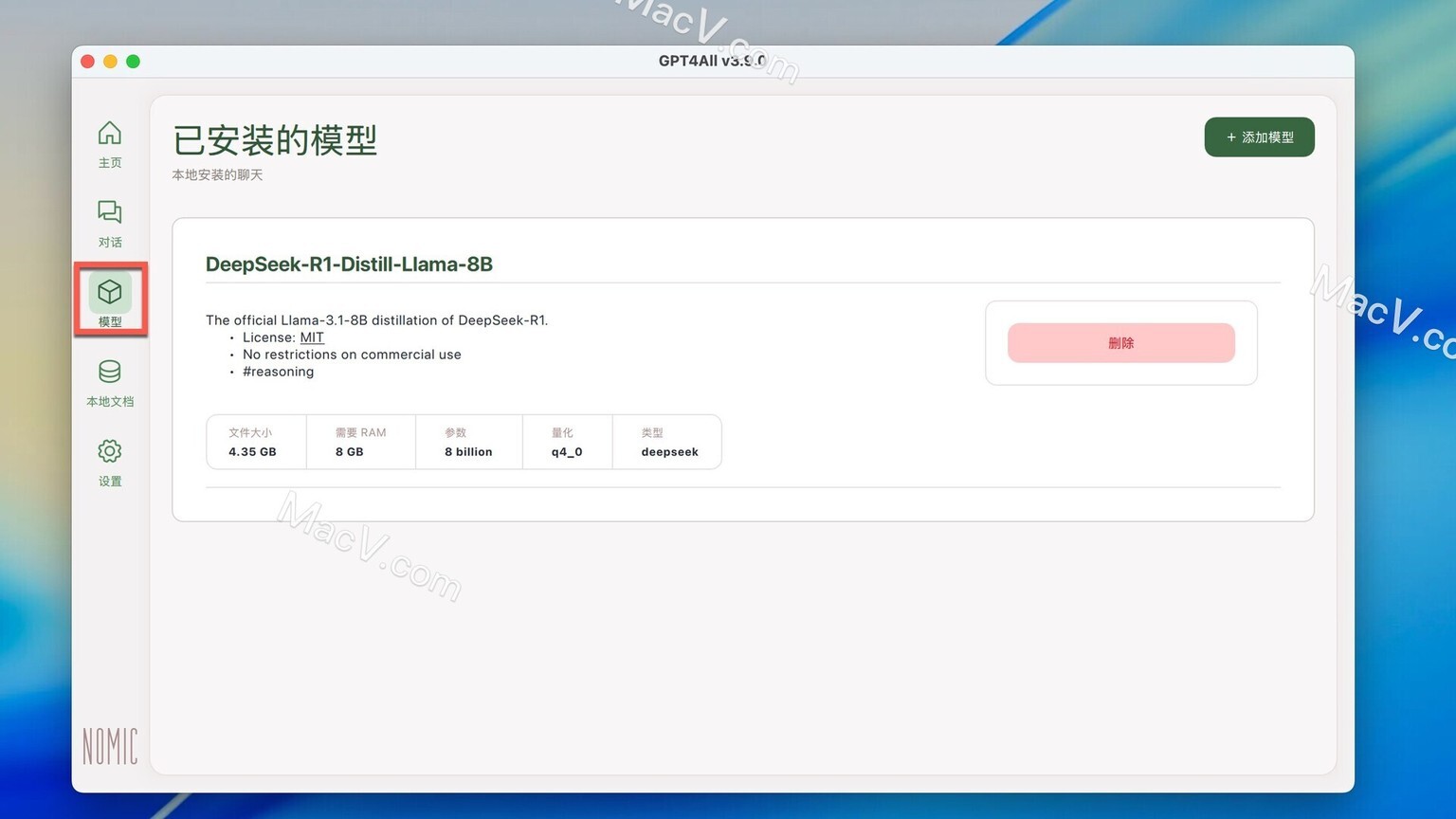Click the 4.35 GB file size value
The height and width of the screenshot is (819, 1456).
click(x=252, y=452)
